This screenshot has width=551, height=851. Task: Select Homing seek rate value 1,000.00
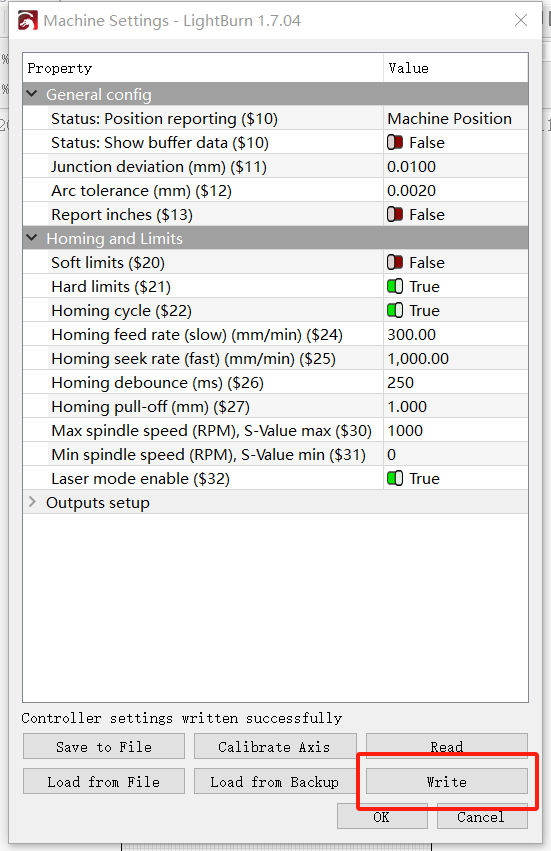coord(418,359)
